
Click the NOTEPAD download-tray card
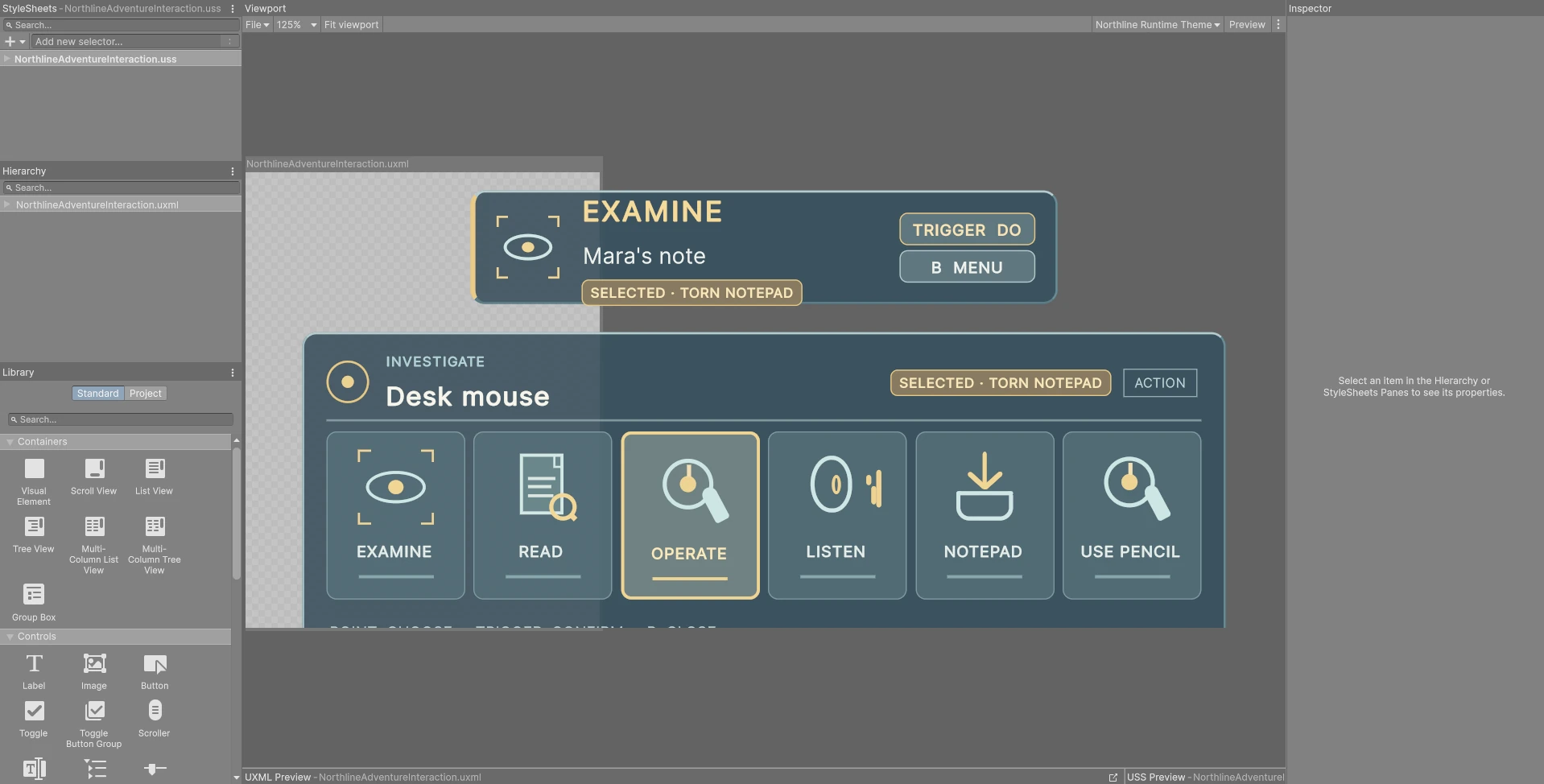pos(985,515)
